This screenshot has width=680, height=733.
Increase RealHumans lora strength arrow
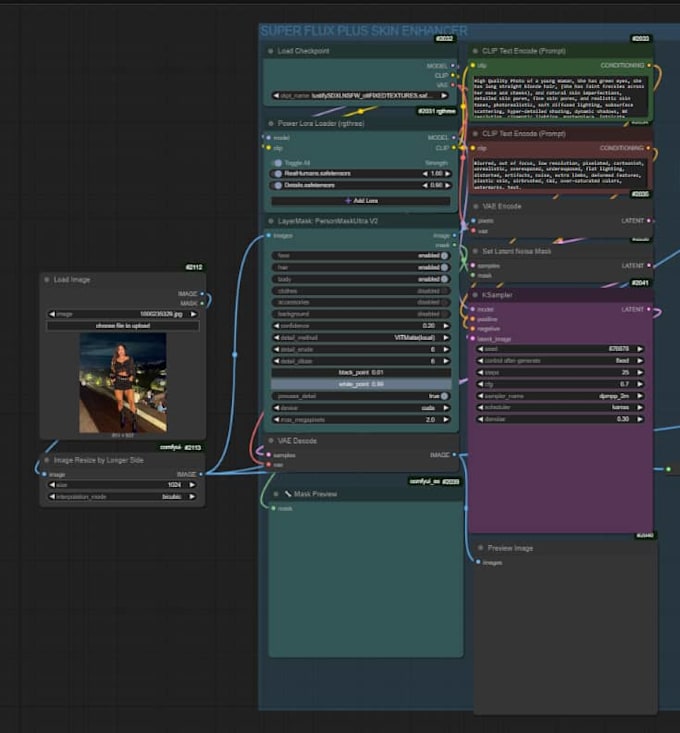coord(447,173)
